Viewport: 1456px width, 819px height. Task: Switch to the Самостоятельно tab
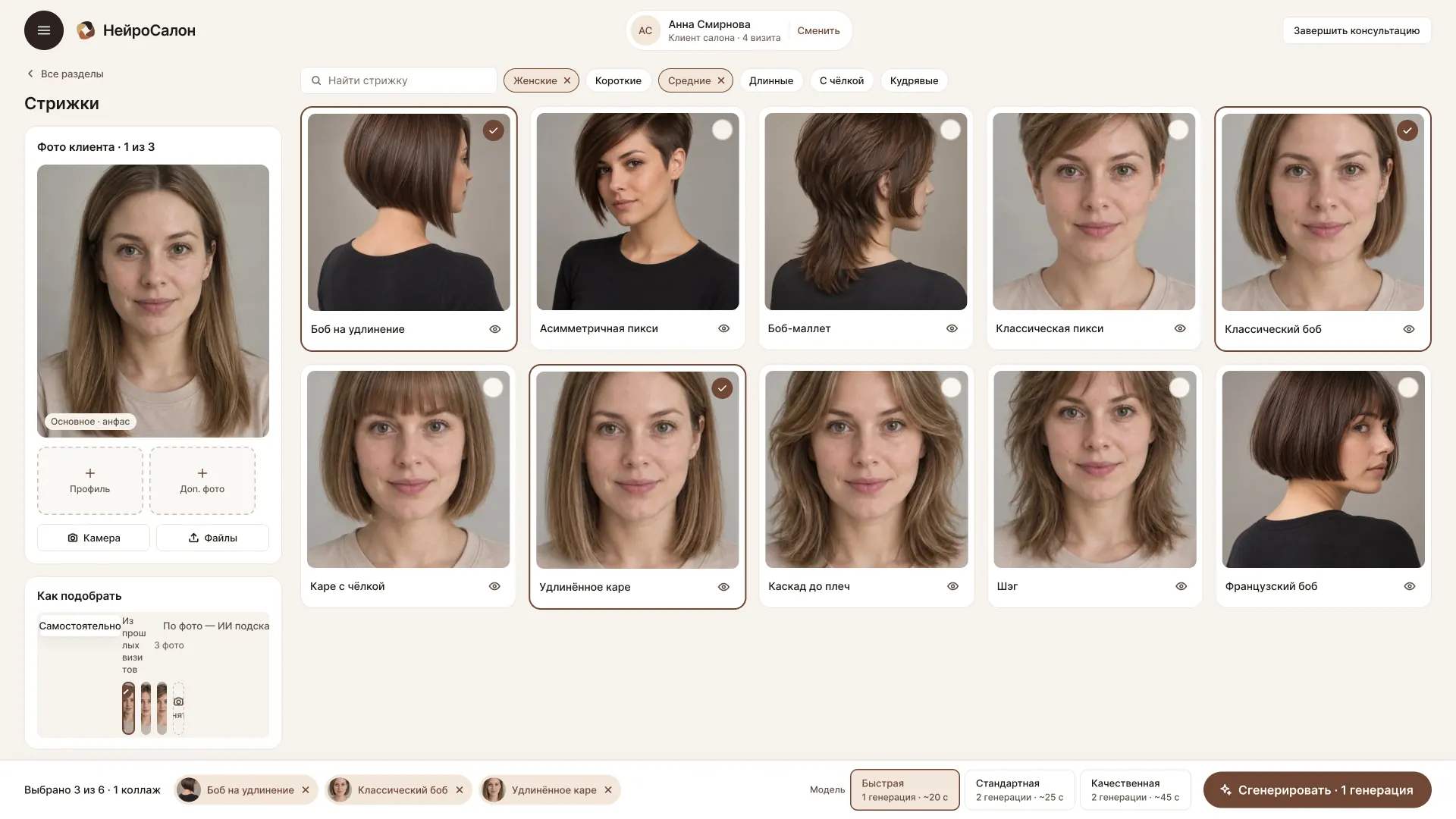click(80, 626)
